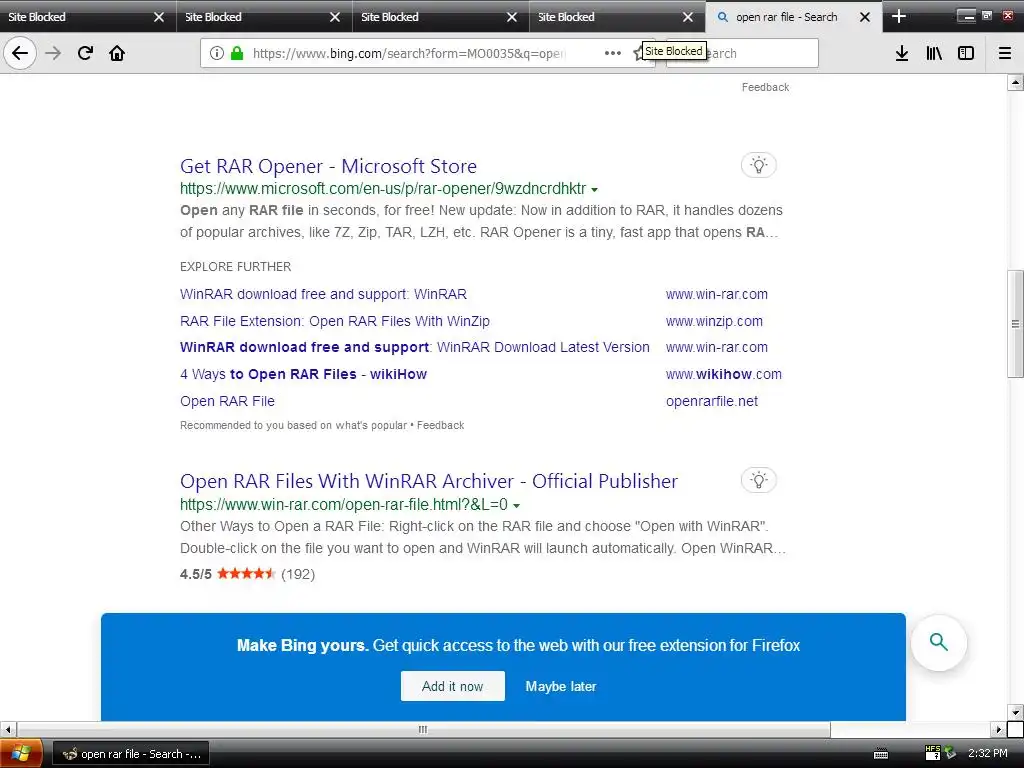Open Get RAR Opener - Microsoft Store result
The image size is (1024, 768).
[328, 166]
